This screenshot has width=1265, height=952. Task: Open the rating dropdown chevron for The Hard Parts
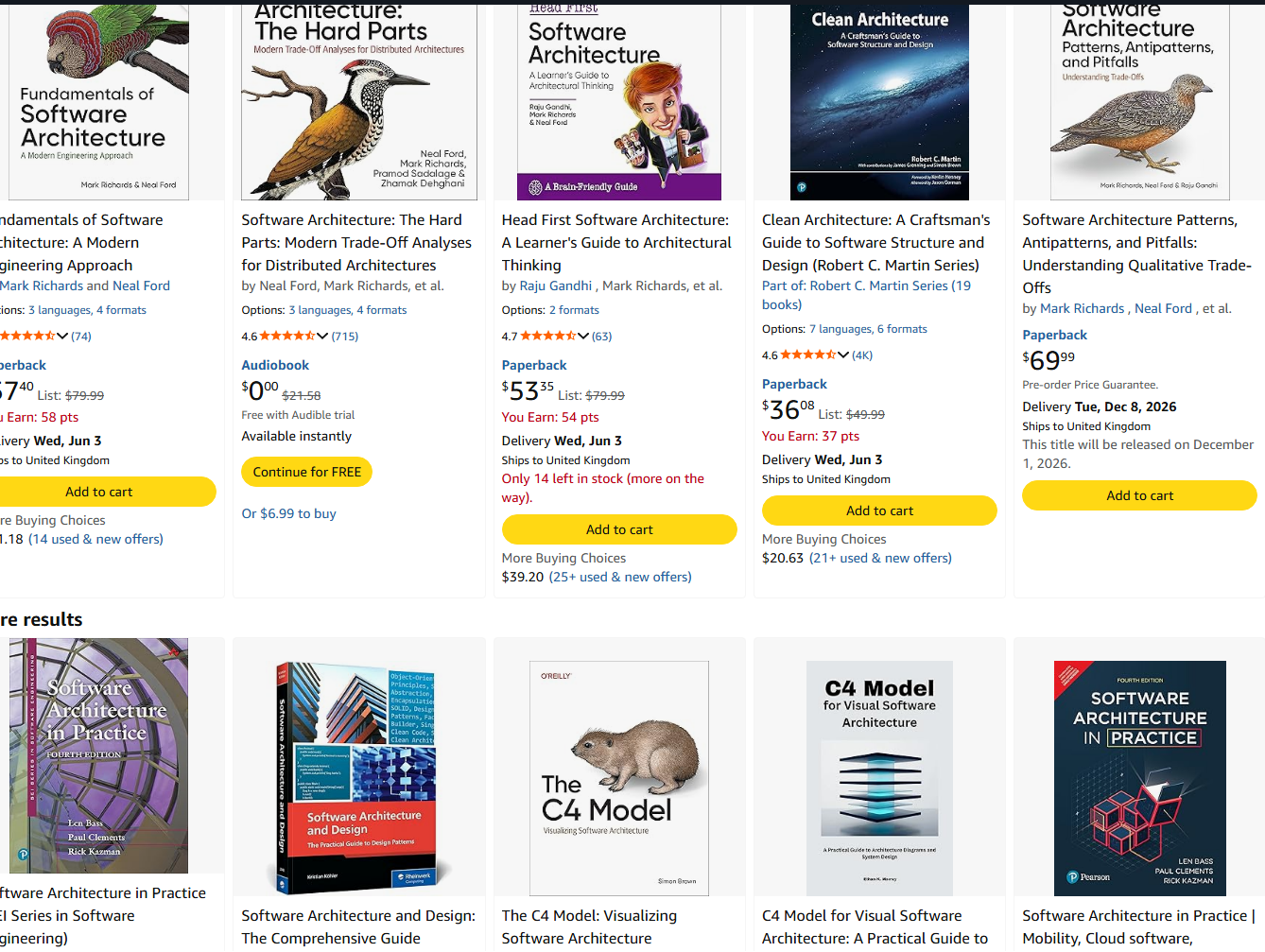pyautogui.click(x=322, y=336)
